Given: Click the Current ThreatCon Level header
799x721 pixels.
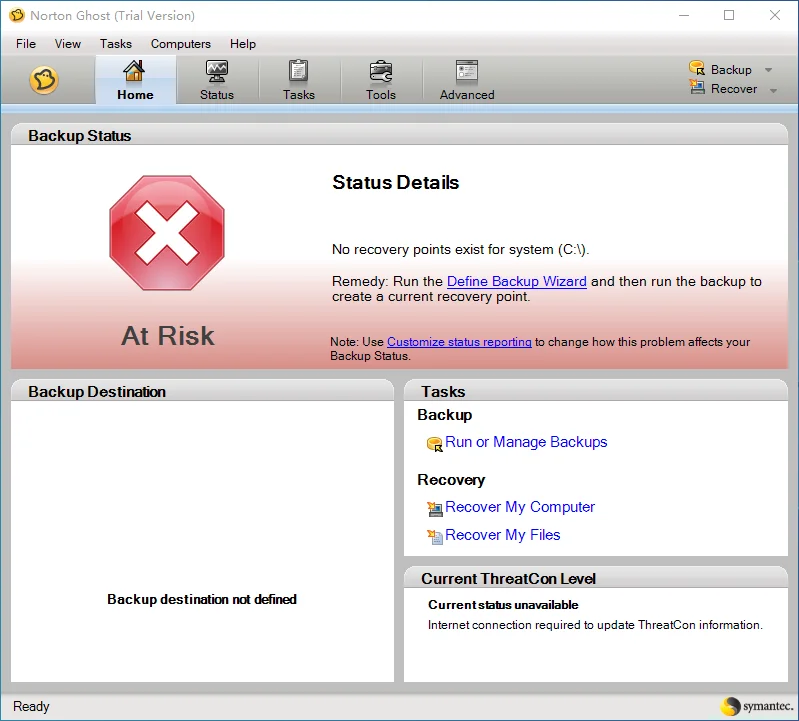Looking at the screenshot, I should point(596,578).
